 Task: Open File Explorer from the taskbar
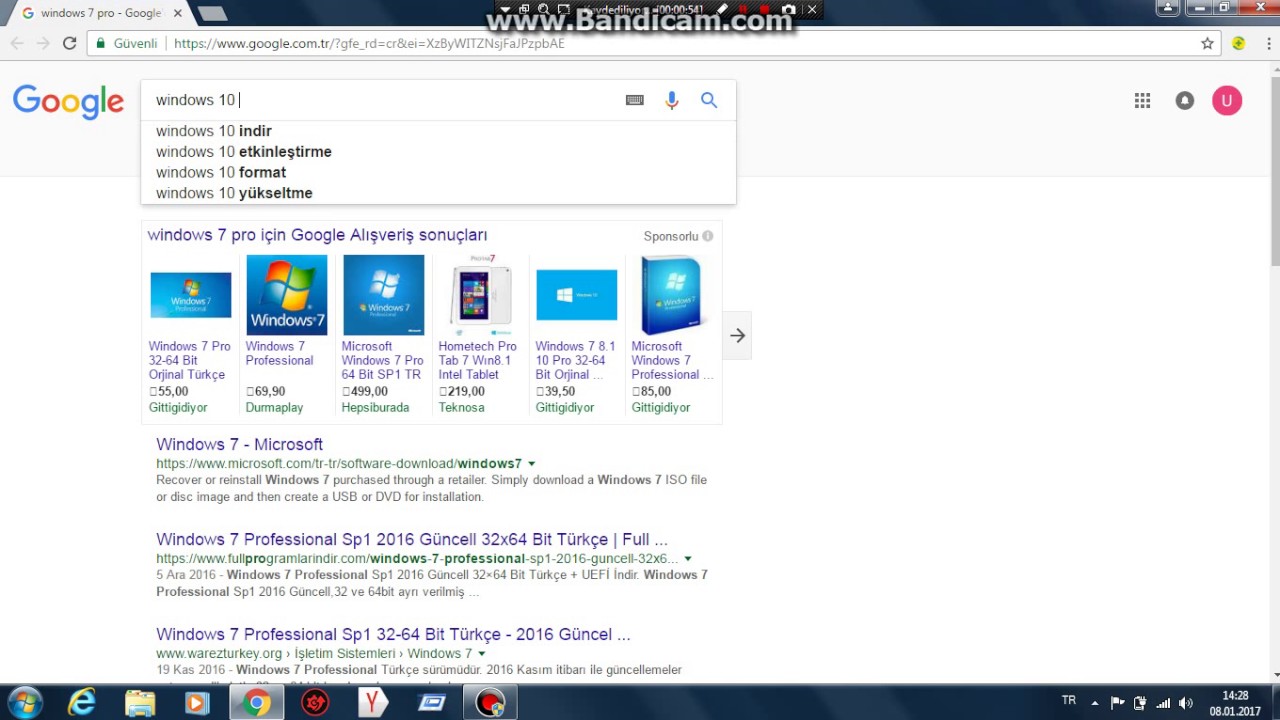tap(140, 703)
